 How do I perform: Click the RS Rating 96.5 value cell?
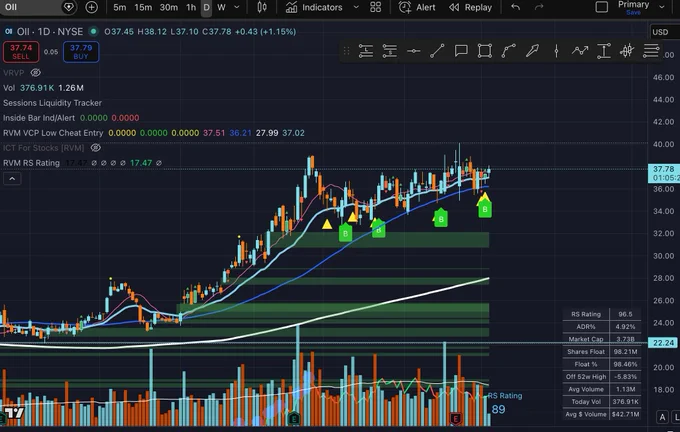click(x=625, y=314)
